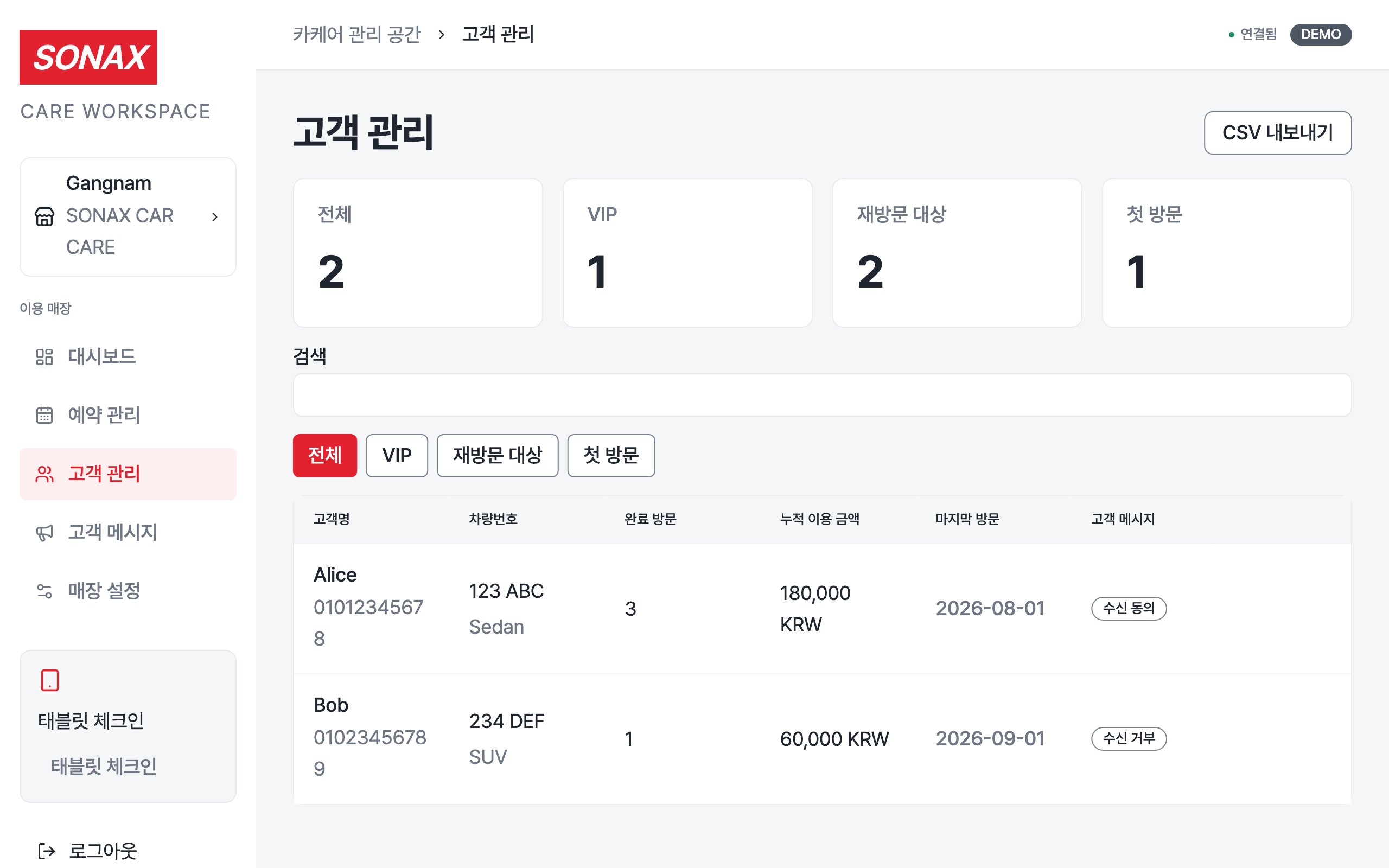
Task: Click the 차량번호 column header
Action: pyautogui.click(x=493, y=519)
